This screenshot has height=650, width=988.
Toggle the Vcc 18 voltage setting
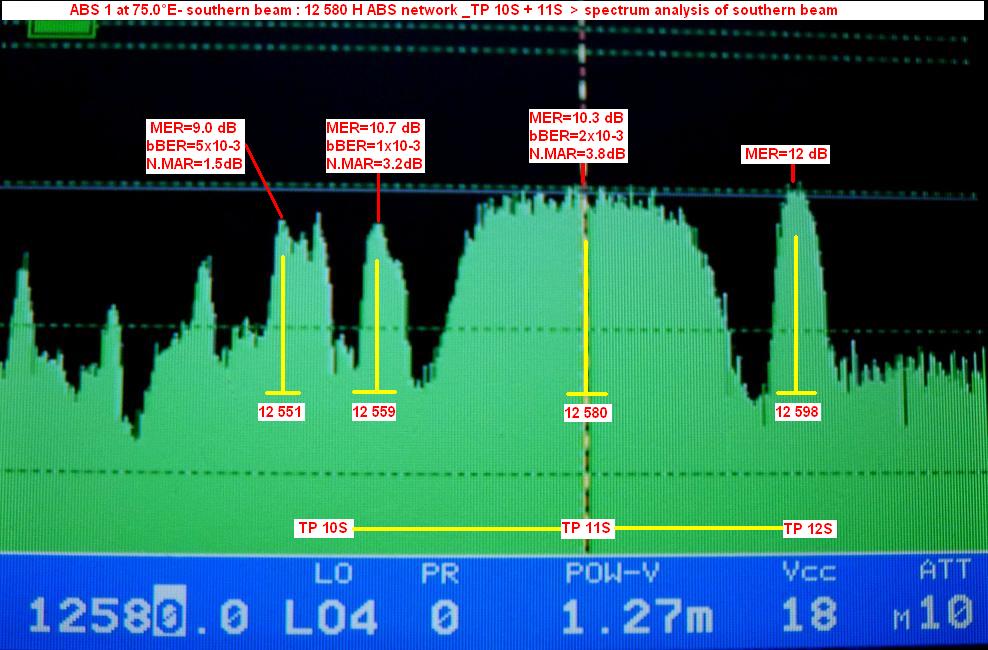[810, 616]
